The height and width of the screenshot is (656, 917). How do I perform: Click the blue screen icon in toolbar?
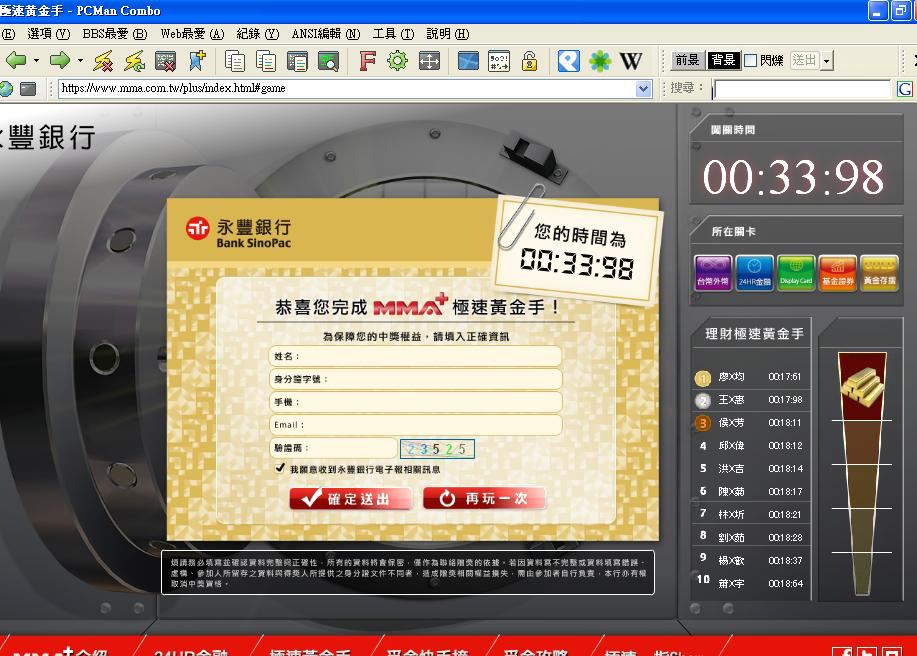(x=468, y=61)
